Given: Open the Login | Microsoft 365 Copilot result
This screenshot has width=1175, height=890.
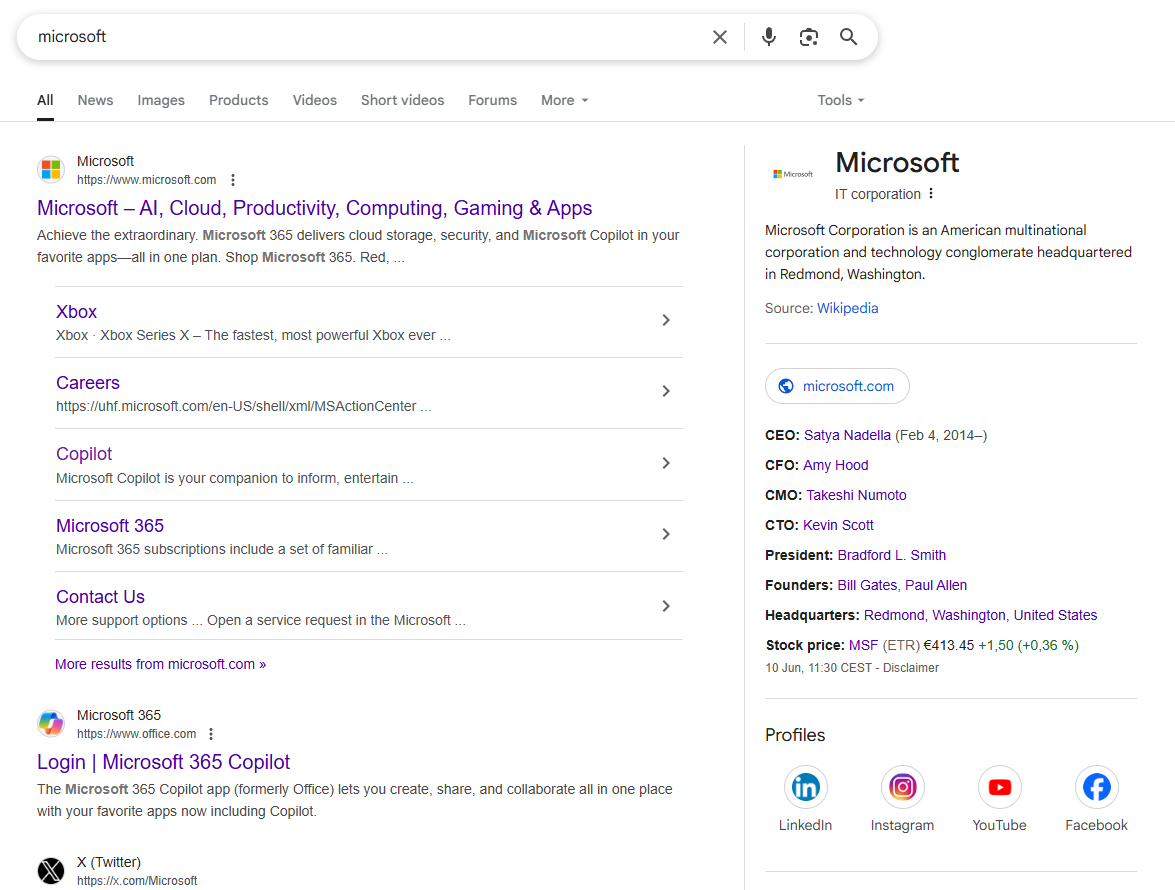Looking at the screenshot, I should (x=163, y=762).
